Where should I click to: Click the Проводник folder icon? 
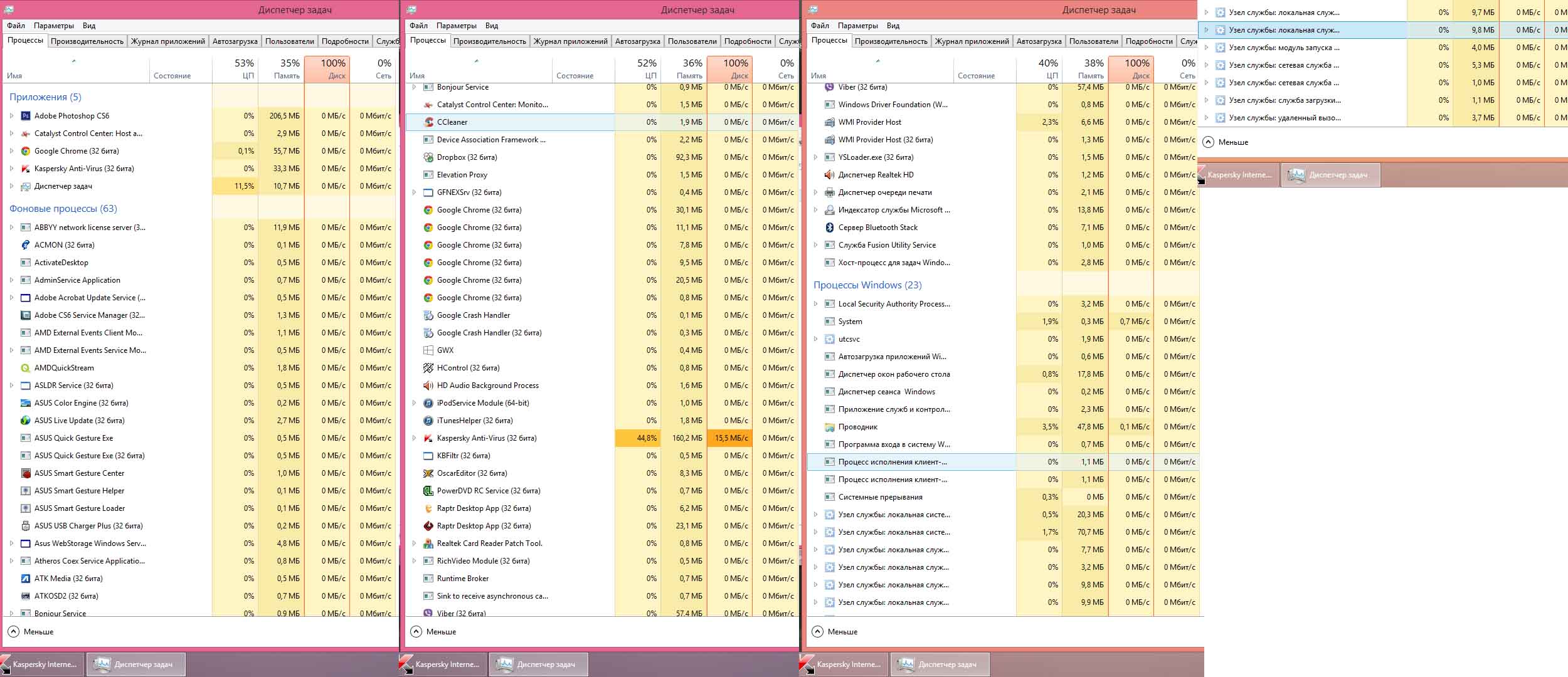pyautogui.click(x=830, y=427)
